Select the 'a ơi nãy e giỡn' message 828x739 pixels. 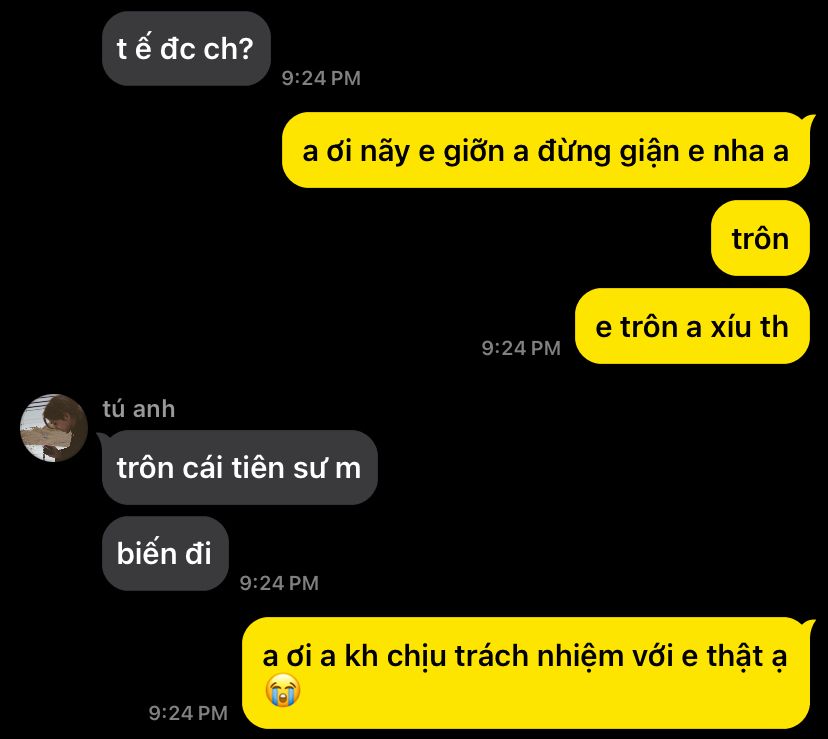pyautogui.click(x=545, y=150)
